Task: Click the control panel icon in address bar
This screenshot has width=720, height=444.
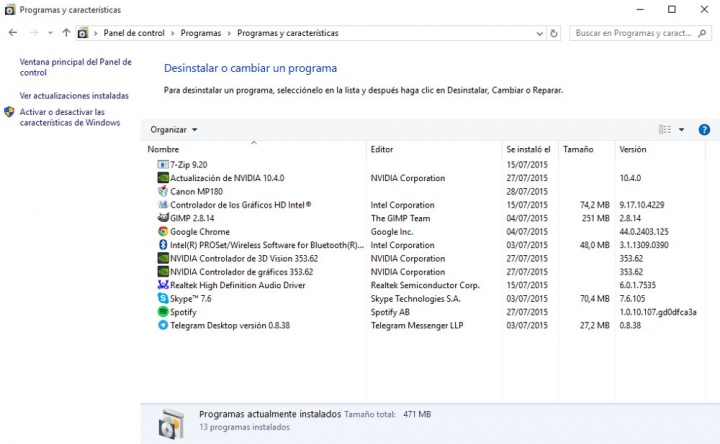Action: pyautogui.click(x=83, y=33)
